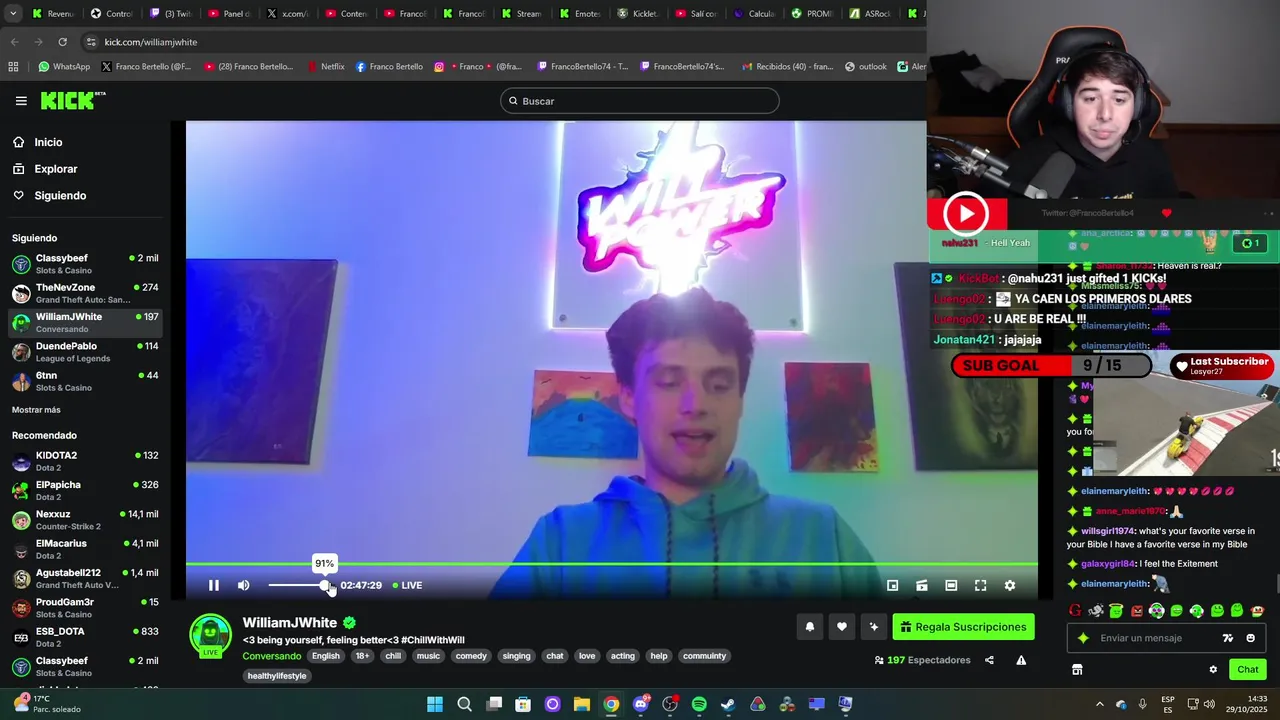The image size is (1280, 720).
Task: Open browser tab search dropdown
Action: [x=12, y=14]
